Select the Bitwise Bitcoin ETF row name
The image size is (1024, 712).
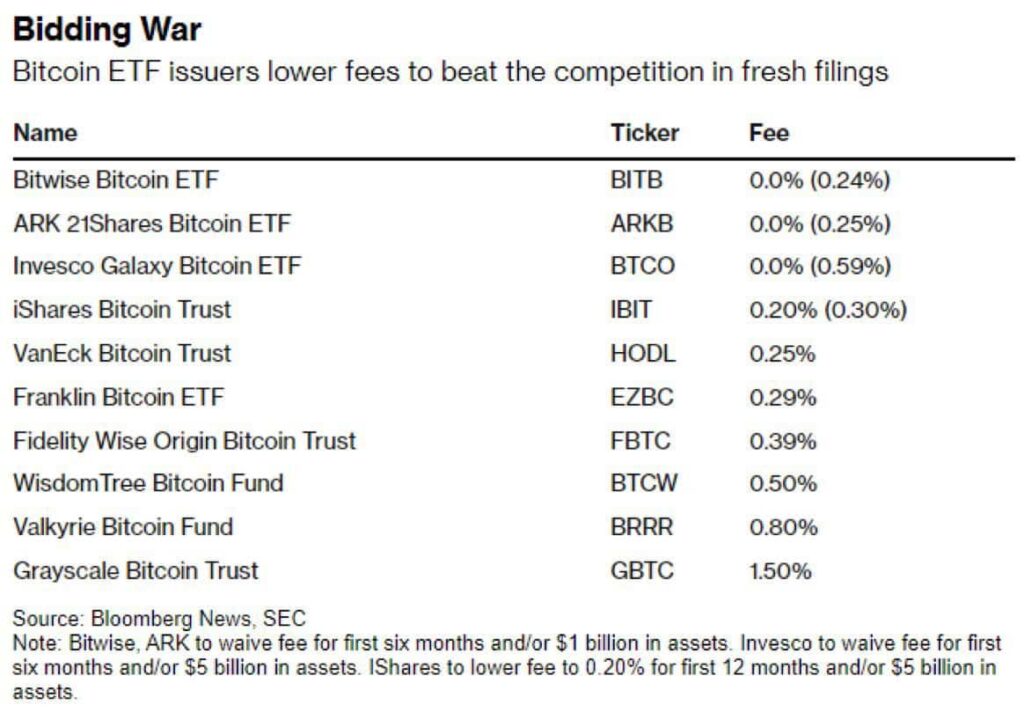115,180
